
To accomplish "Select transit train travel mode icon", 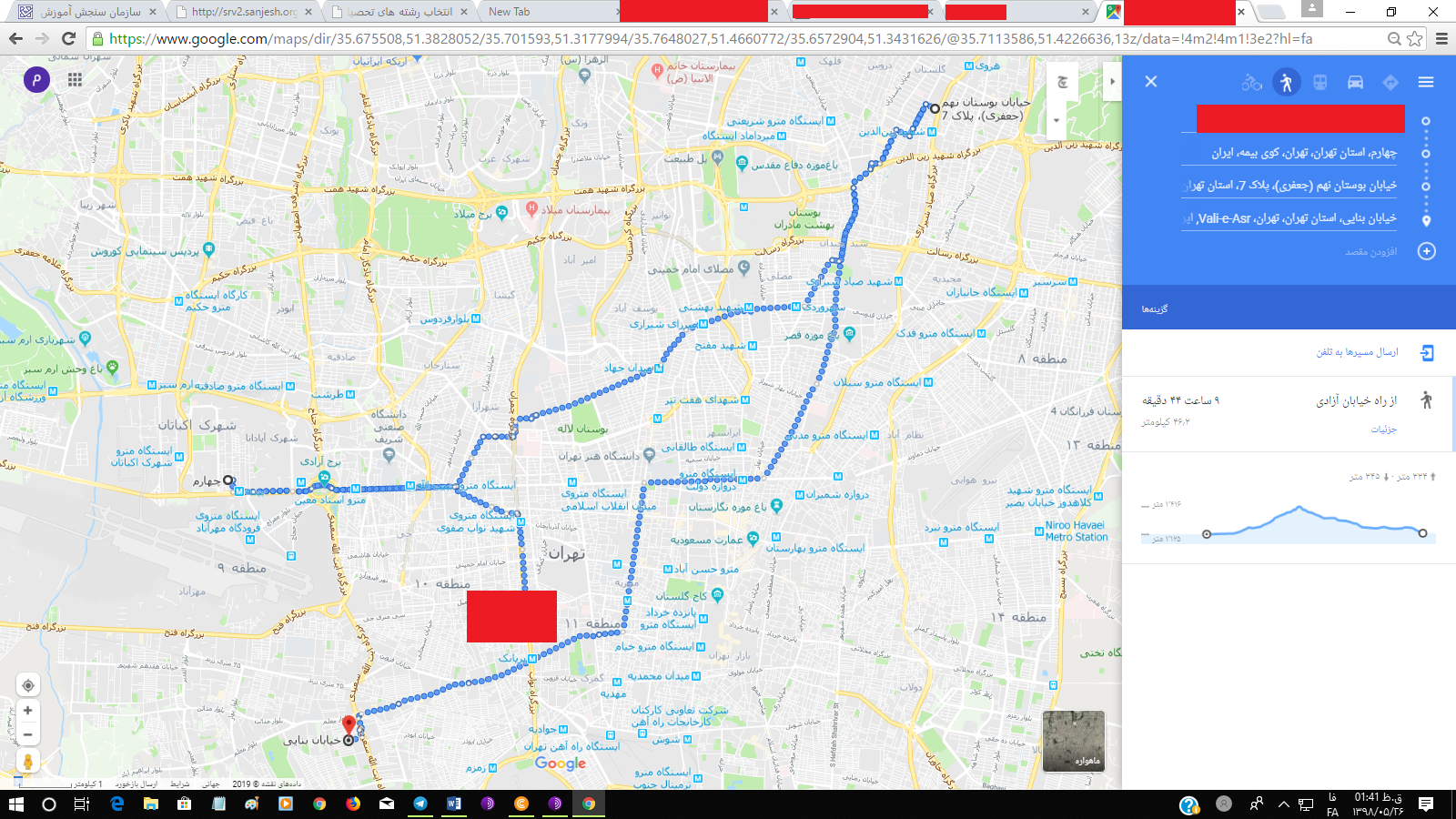I will (x=1320, y=83).
